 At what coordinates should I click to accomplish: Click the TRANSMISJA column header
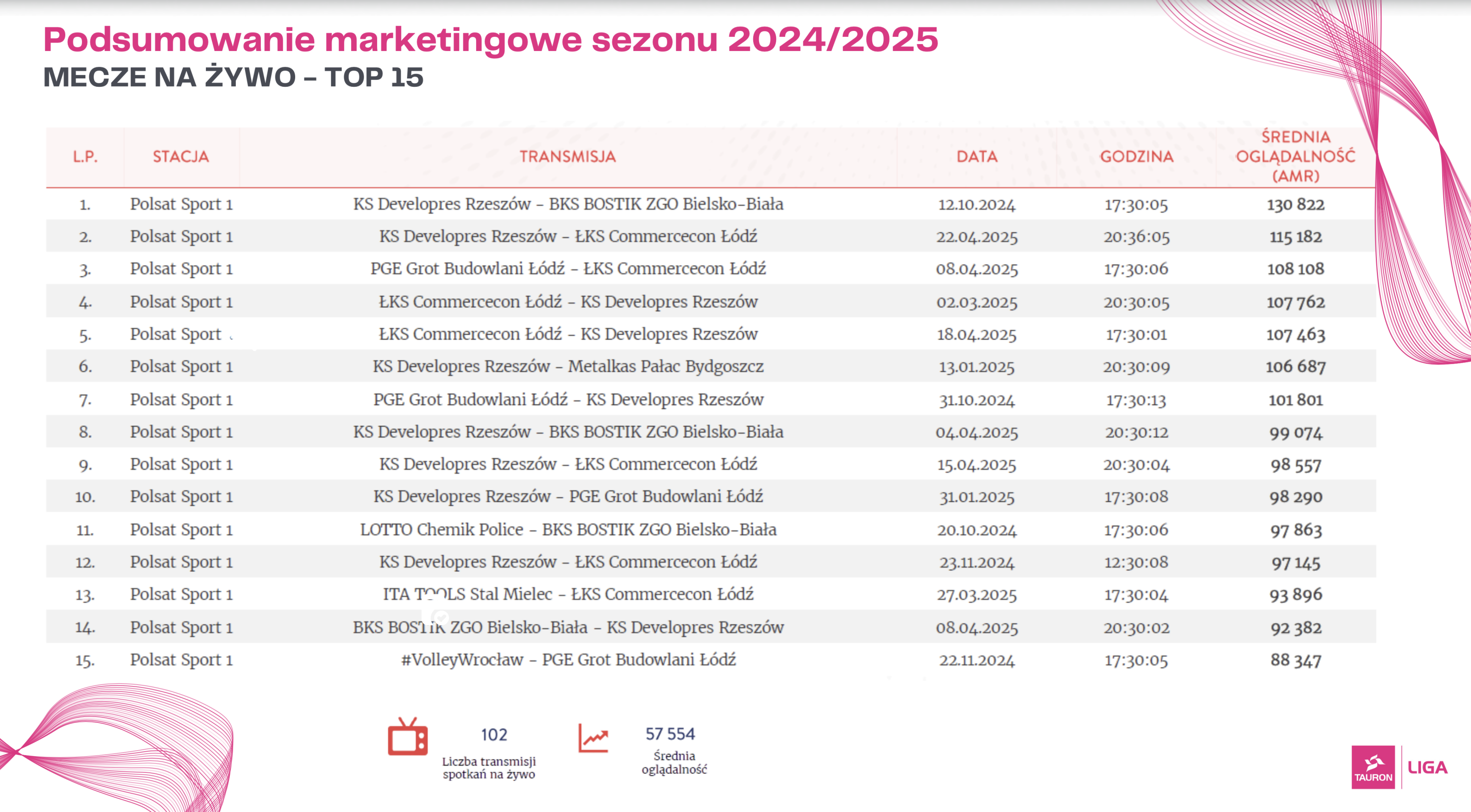[x=568, y=156]
